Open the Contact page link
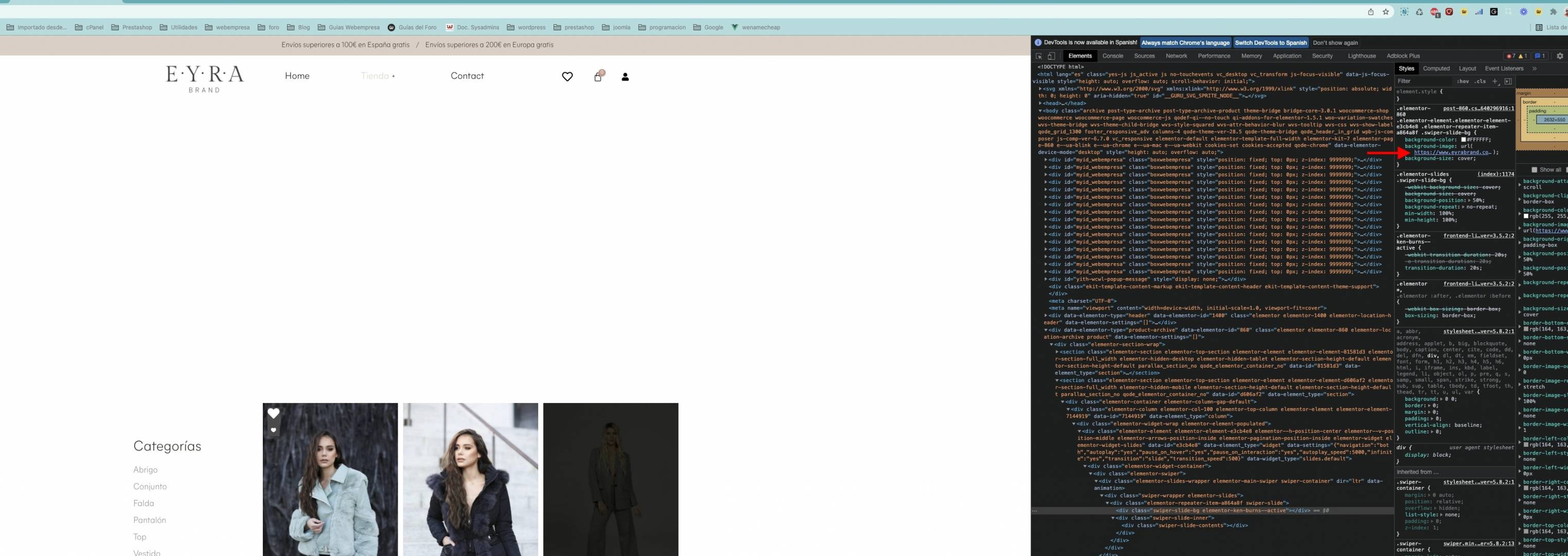The height and width of the screenshot is (556, 1568). (x=467, y=76)
